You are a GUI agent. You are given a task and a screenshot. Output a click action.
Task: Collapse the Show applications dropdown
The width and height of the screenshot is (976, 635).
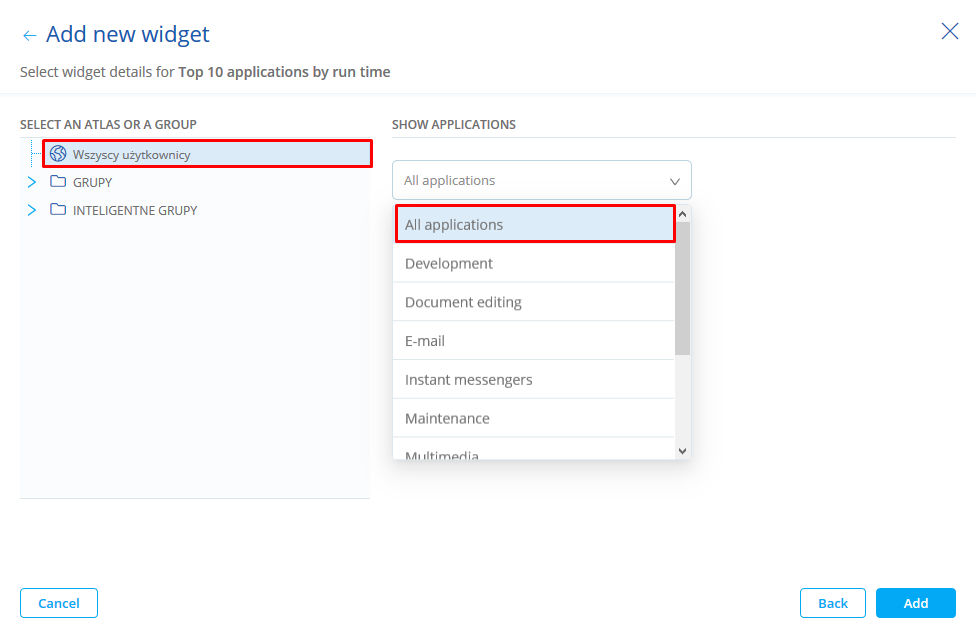click(674, 181)
